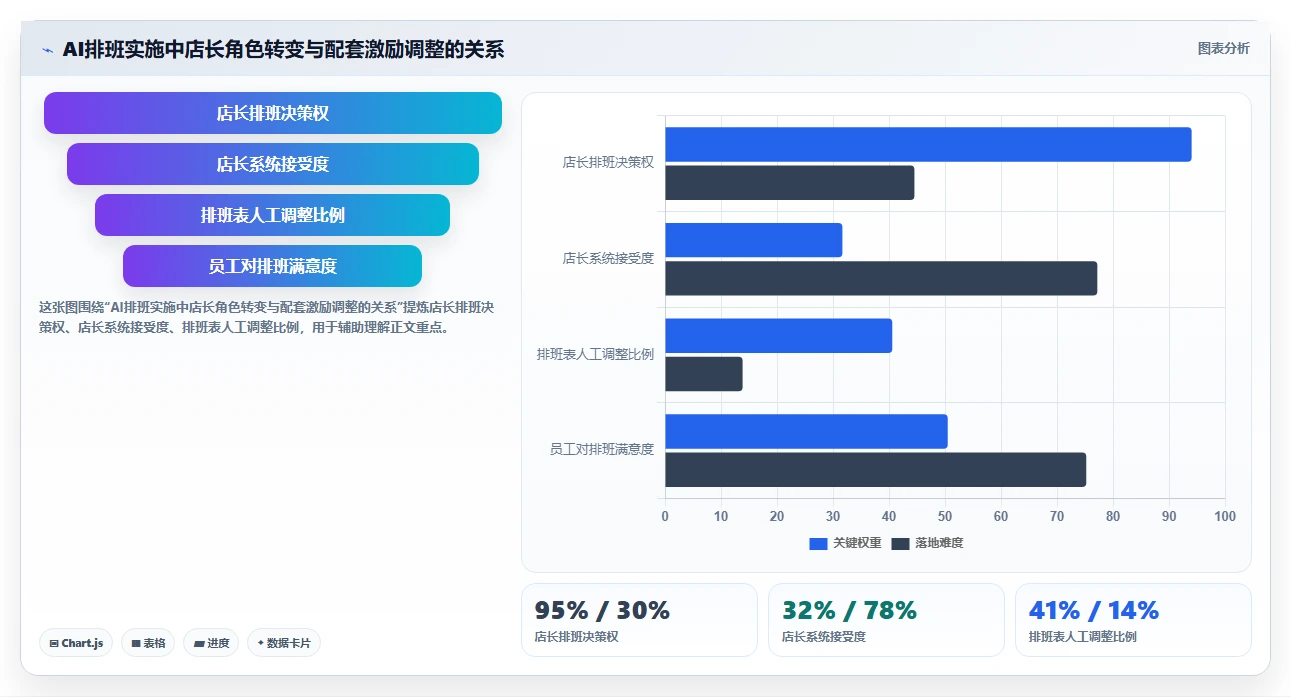Click the 图表分析 label at top right

1223,48
